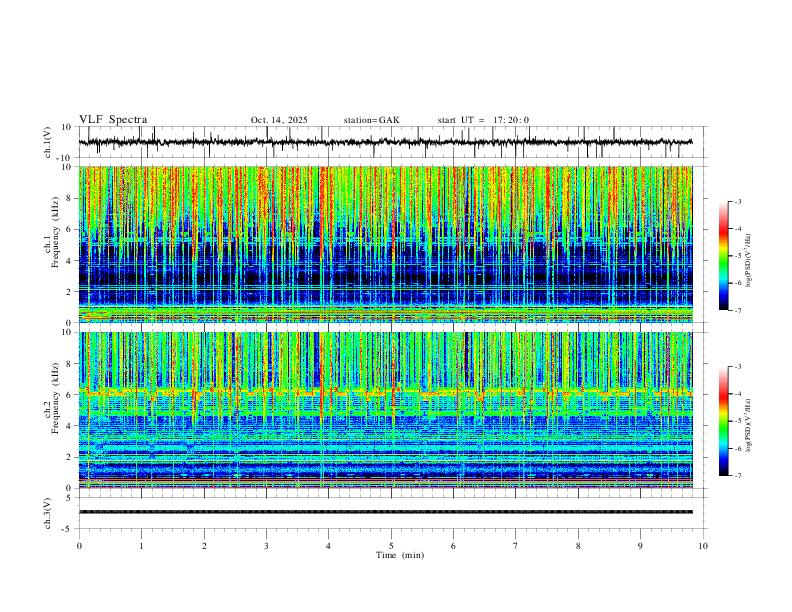Click the "-7" tick on lower color bar

[737, 475]
